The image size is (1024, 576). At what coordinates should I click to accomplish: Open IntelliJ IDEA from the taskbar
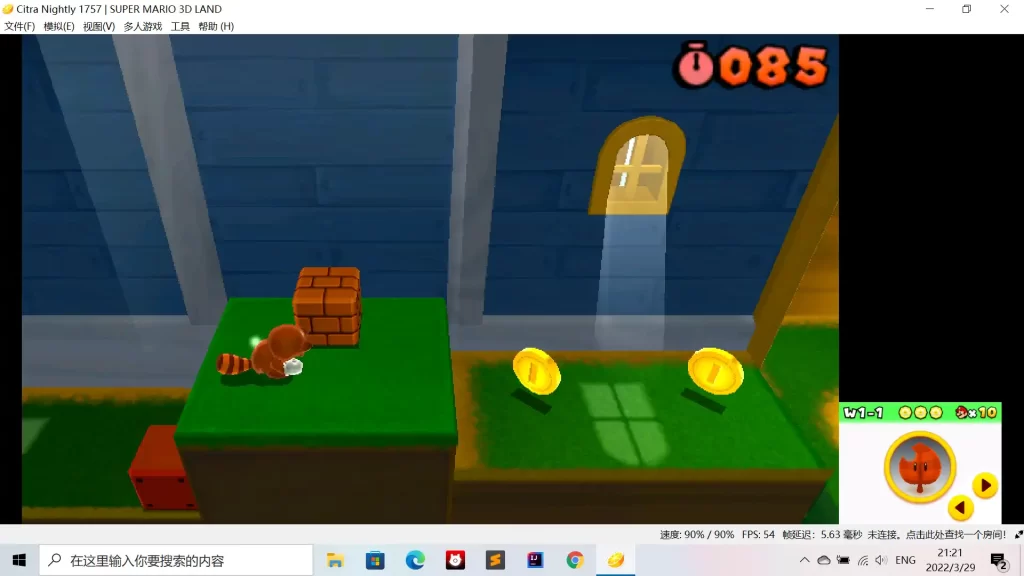(x=535, y=560)
